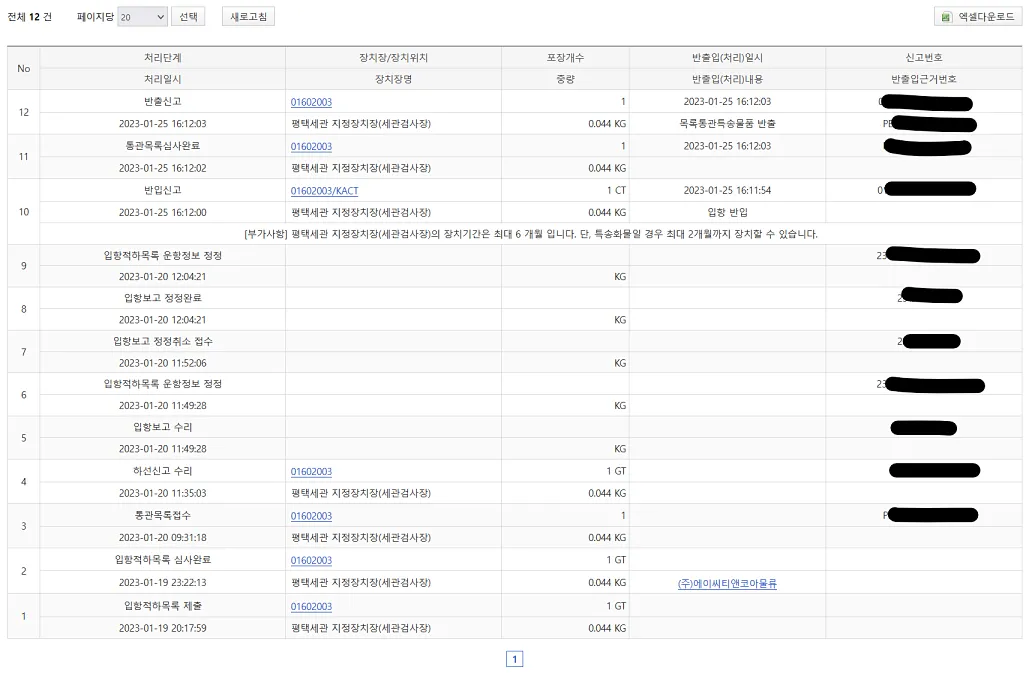Viewport: 1032px width, 679px height.
Task: Refresh the list via 새로고침 button
Action: (x=247, y=16)
